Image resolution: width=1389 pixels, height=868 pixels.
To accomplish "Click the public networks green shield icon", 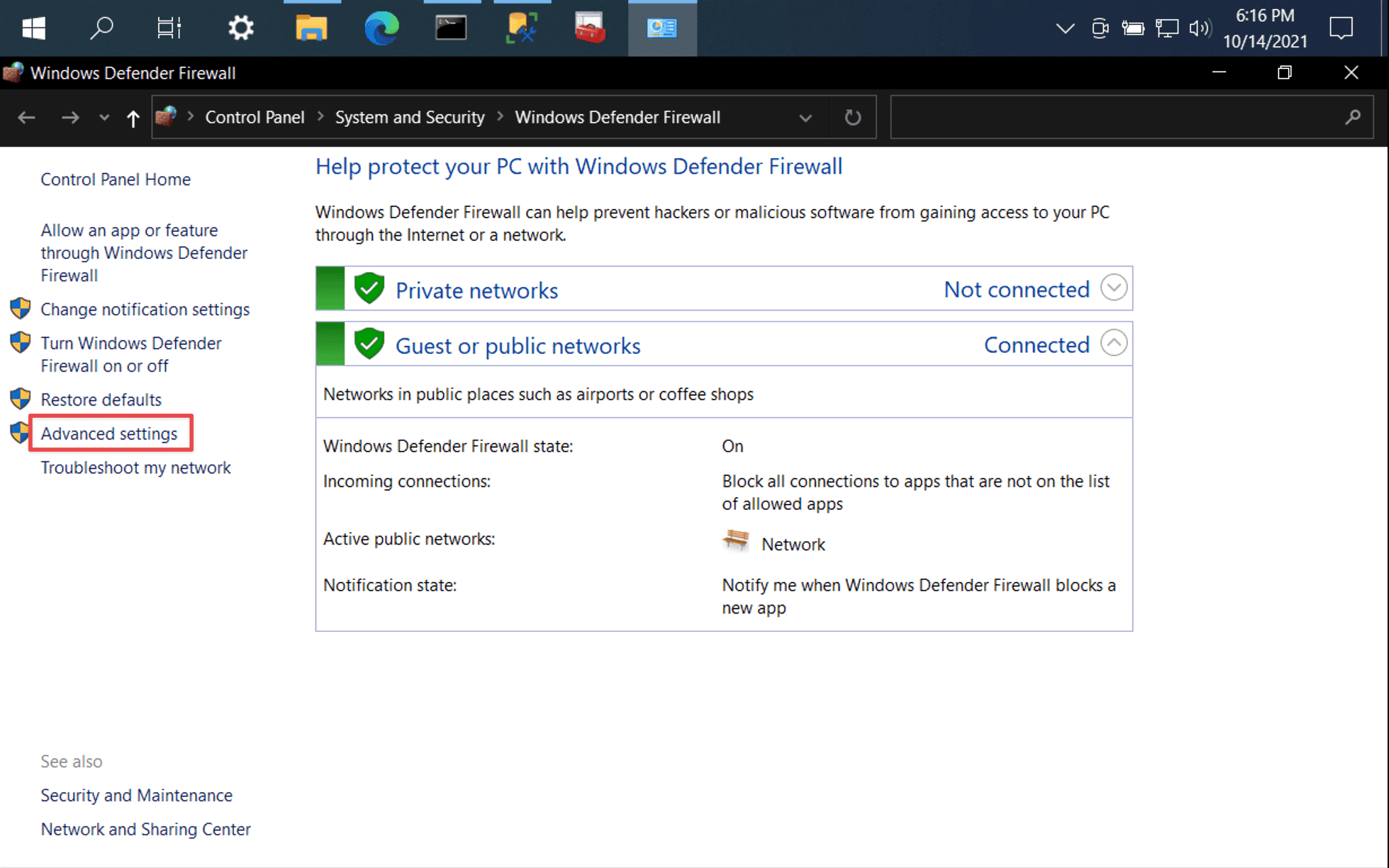I will coord(370,344).
